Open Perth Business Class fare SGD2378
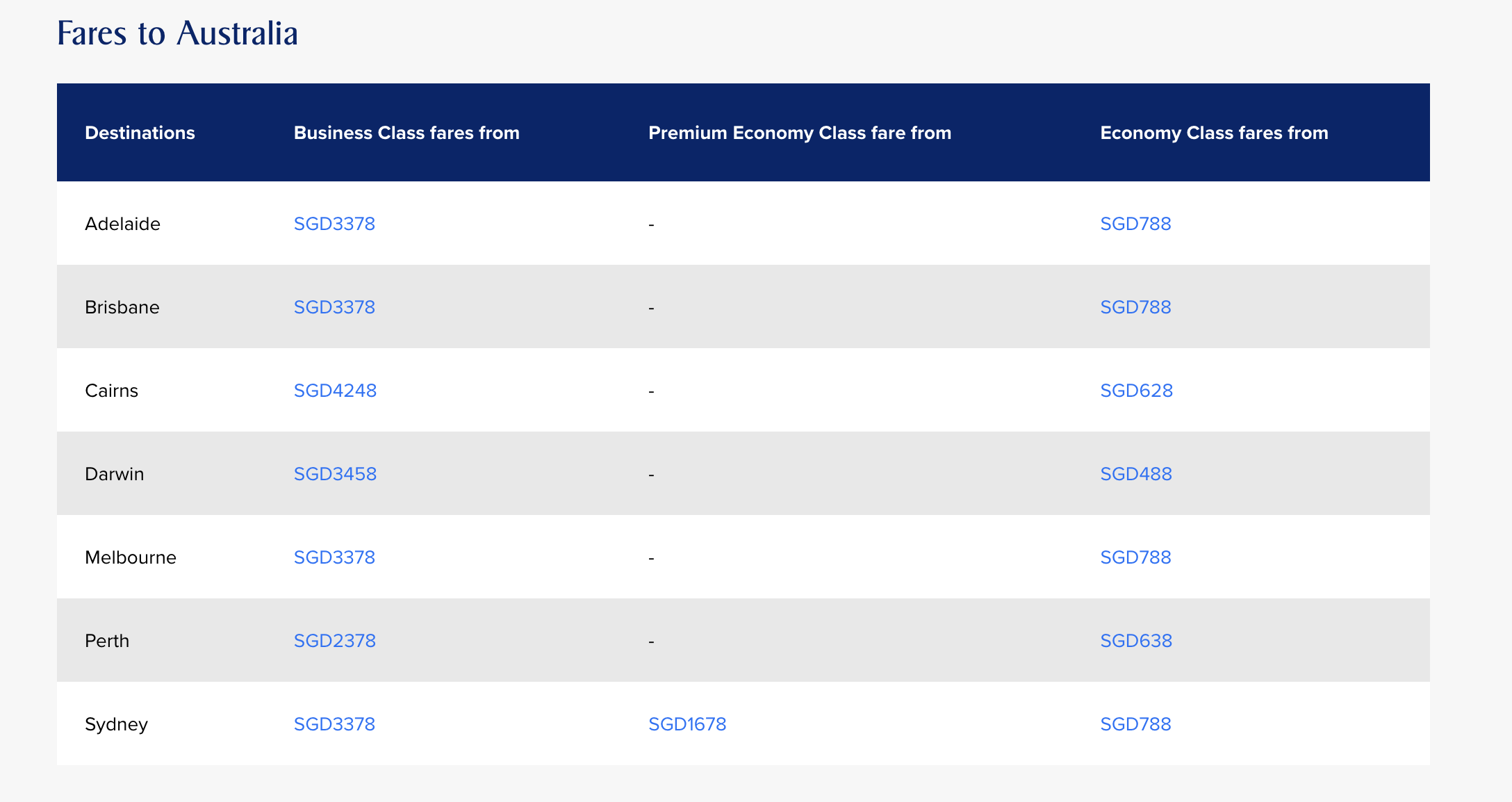Image resolution: width=1512 pixels, height=802 pixels. (x=334, y=641)
